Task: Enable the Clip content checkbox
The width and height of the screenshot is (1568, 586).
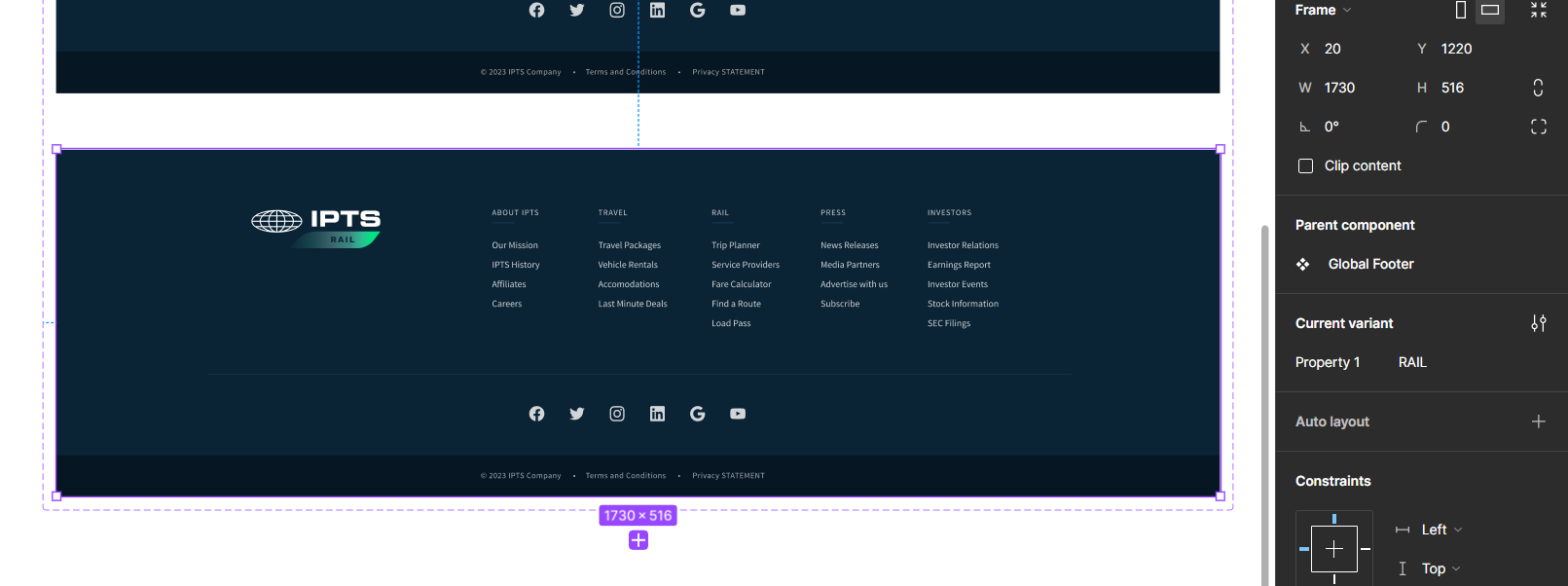Action: click(x=1306, y=166)
